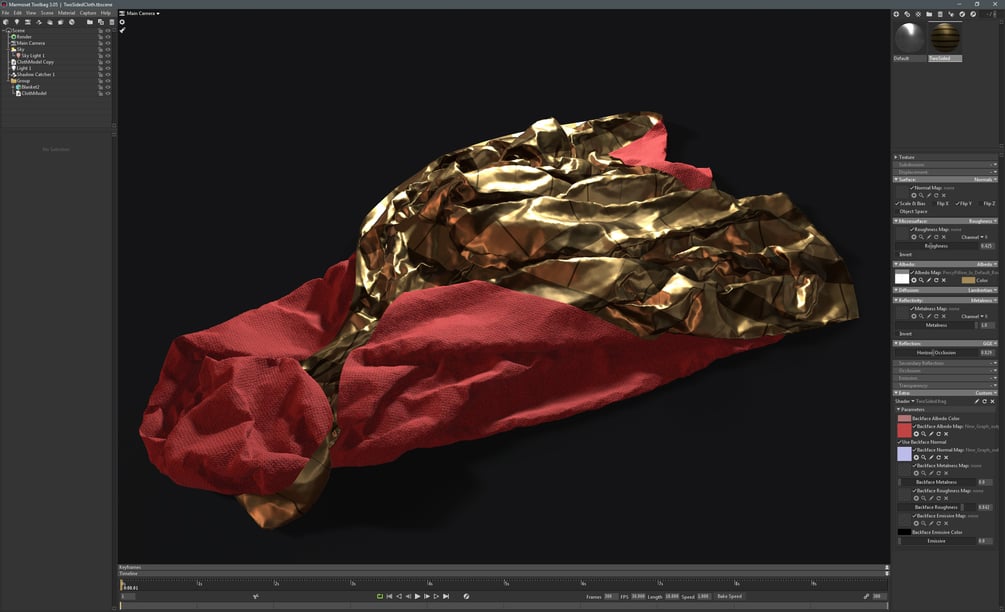Toggle Use Backface Normal checkbox
1005x612 pixels.
coord(899,442)
